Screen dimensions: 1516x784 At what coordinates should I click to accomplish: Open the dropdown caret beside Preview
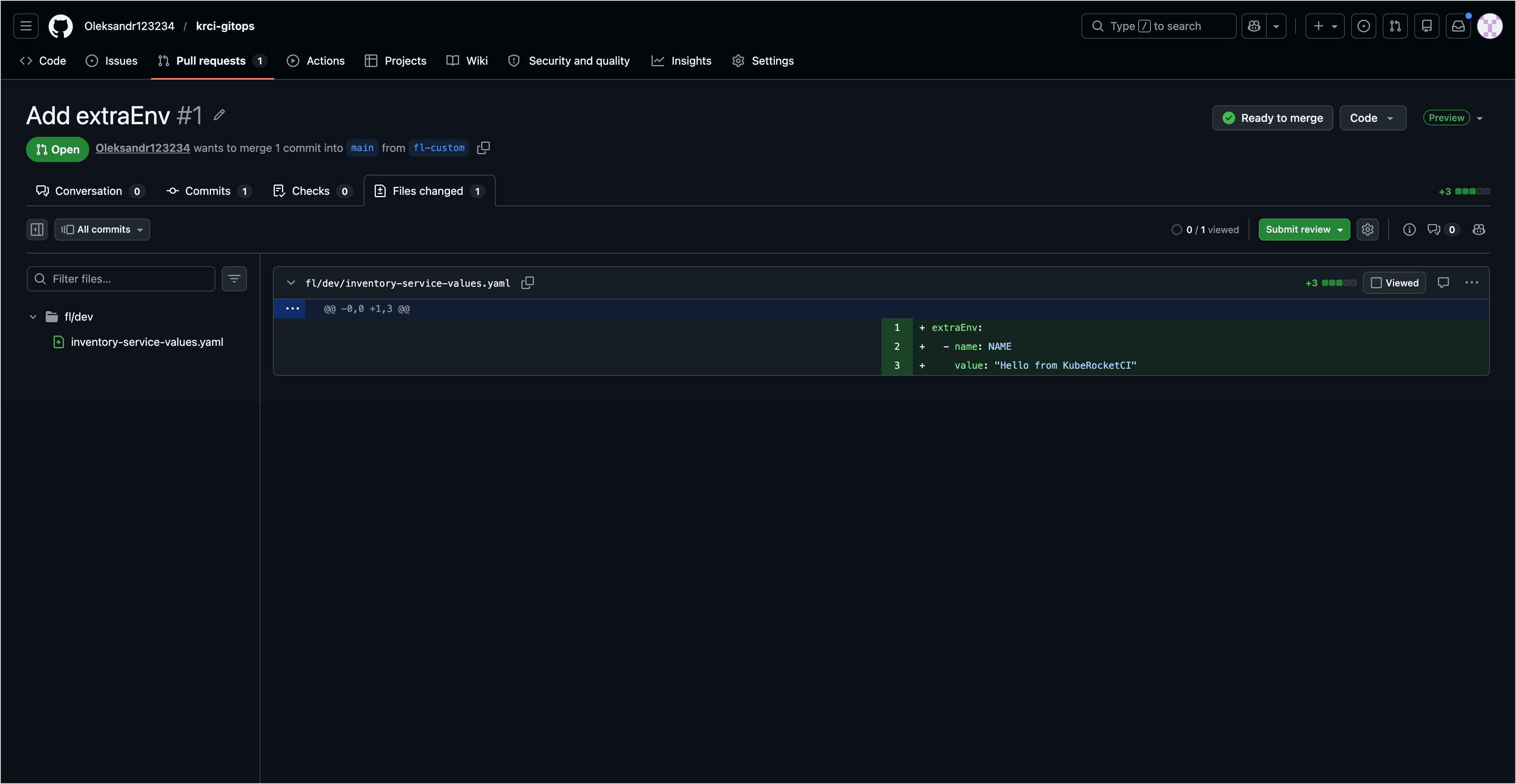pos(1479,118)
